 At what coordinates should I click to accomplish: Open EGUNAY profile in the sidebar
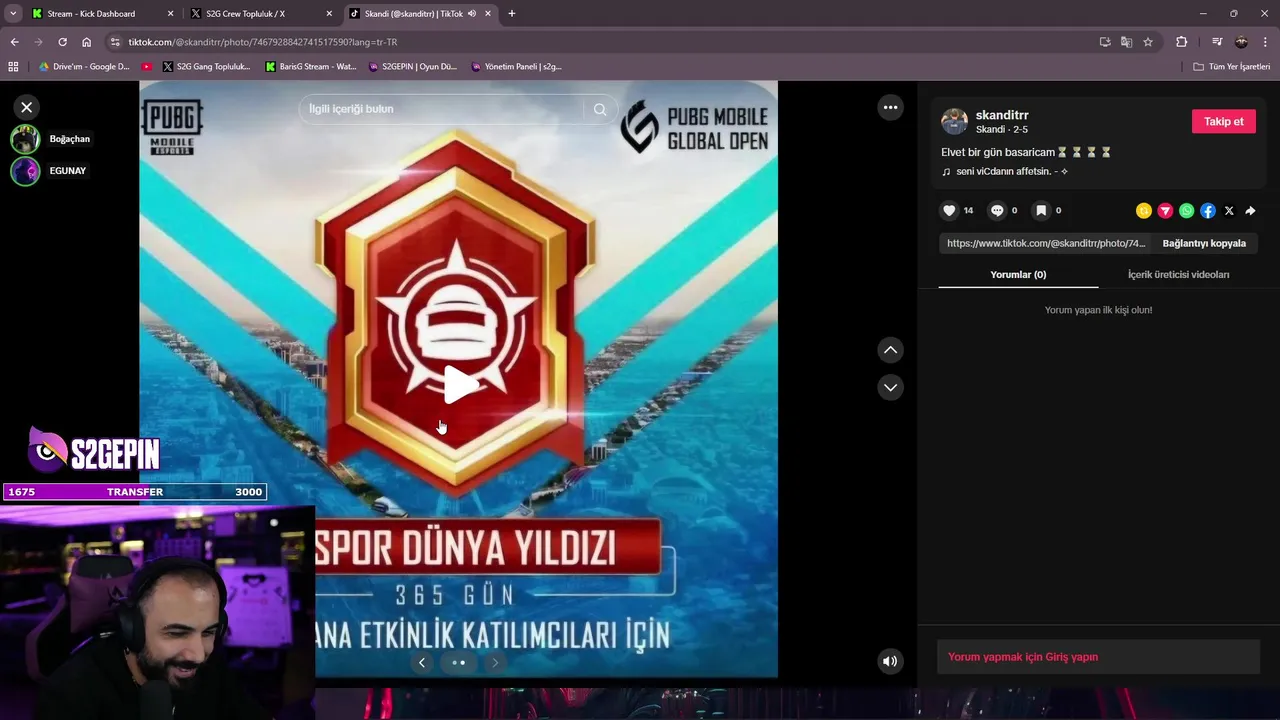click(x=48, y=171)
